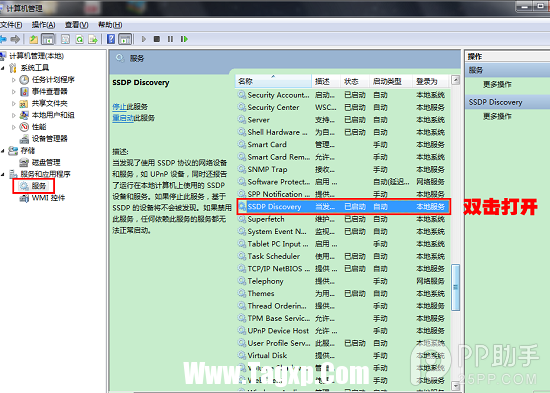The height and width of the screenshot is (393, 550).
Task: Click the Properties sheet toolbar icon
Action: click(65, 39)
